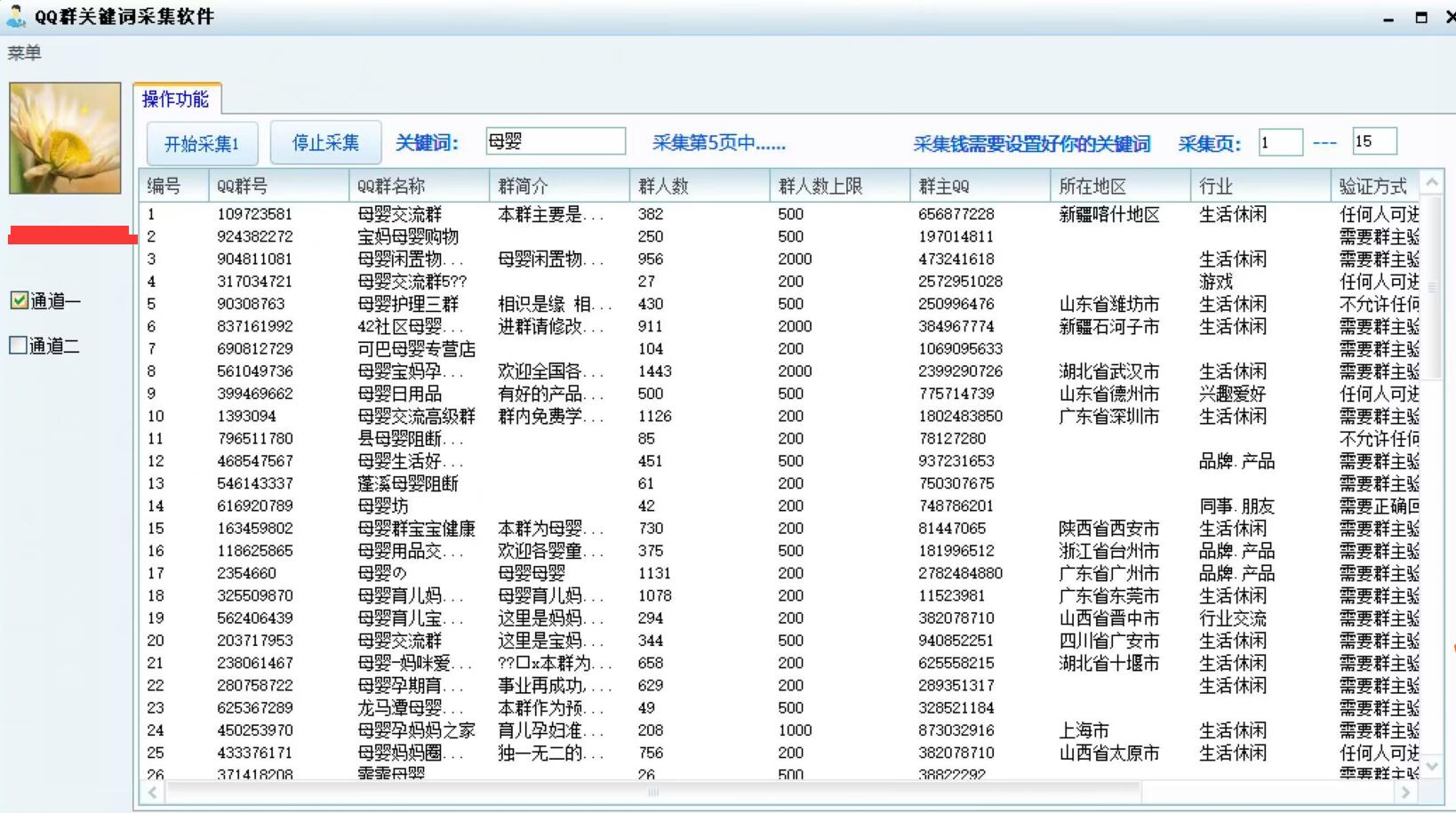Open the 菜单 menu
The height and width of the screenshot is (813, 1456).
(24, 52)
